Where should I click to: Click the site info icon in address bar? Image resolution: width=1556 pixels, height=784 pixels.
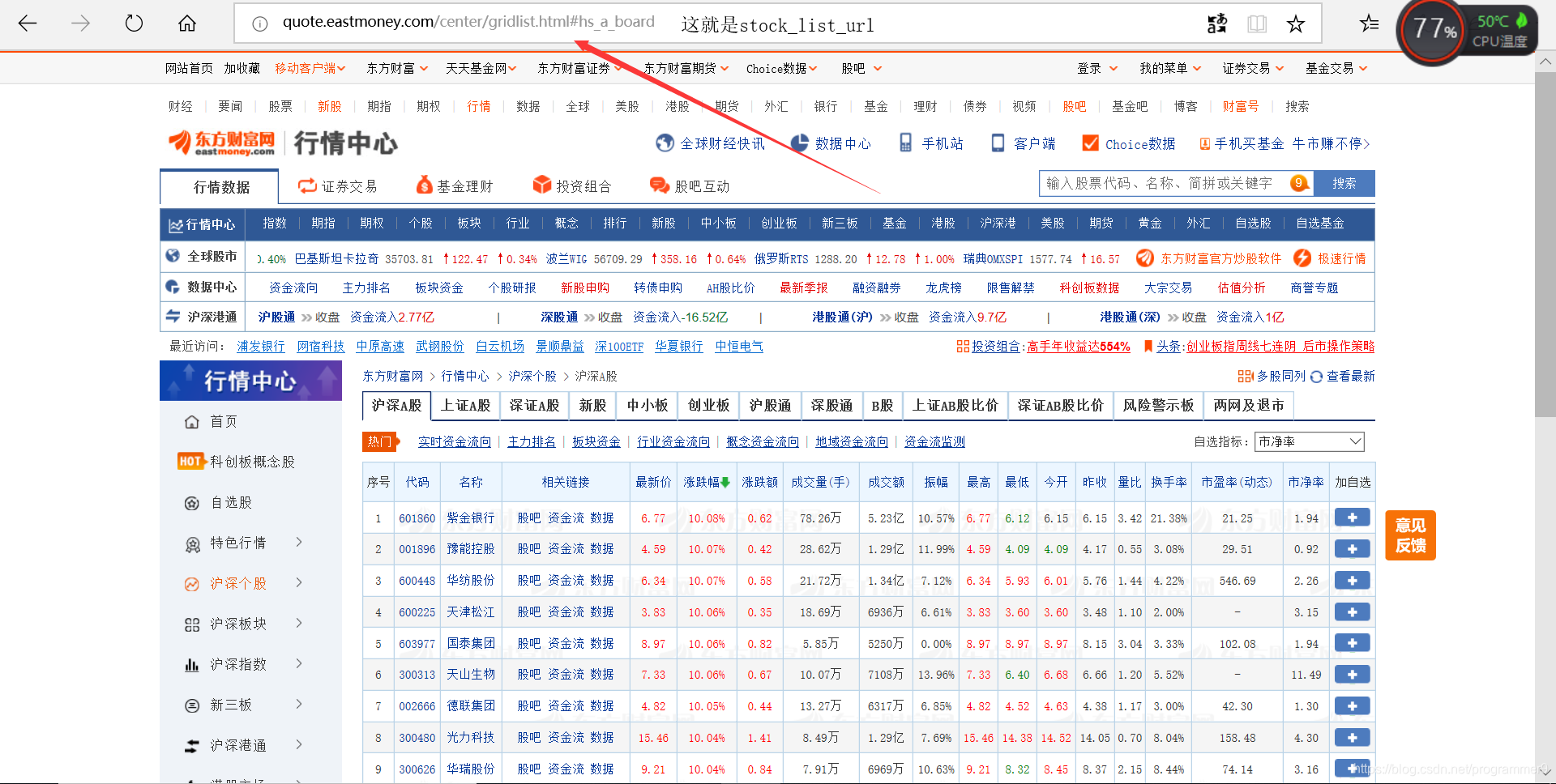[260, 24]
